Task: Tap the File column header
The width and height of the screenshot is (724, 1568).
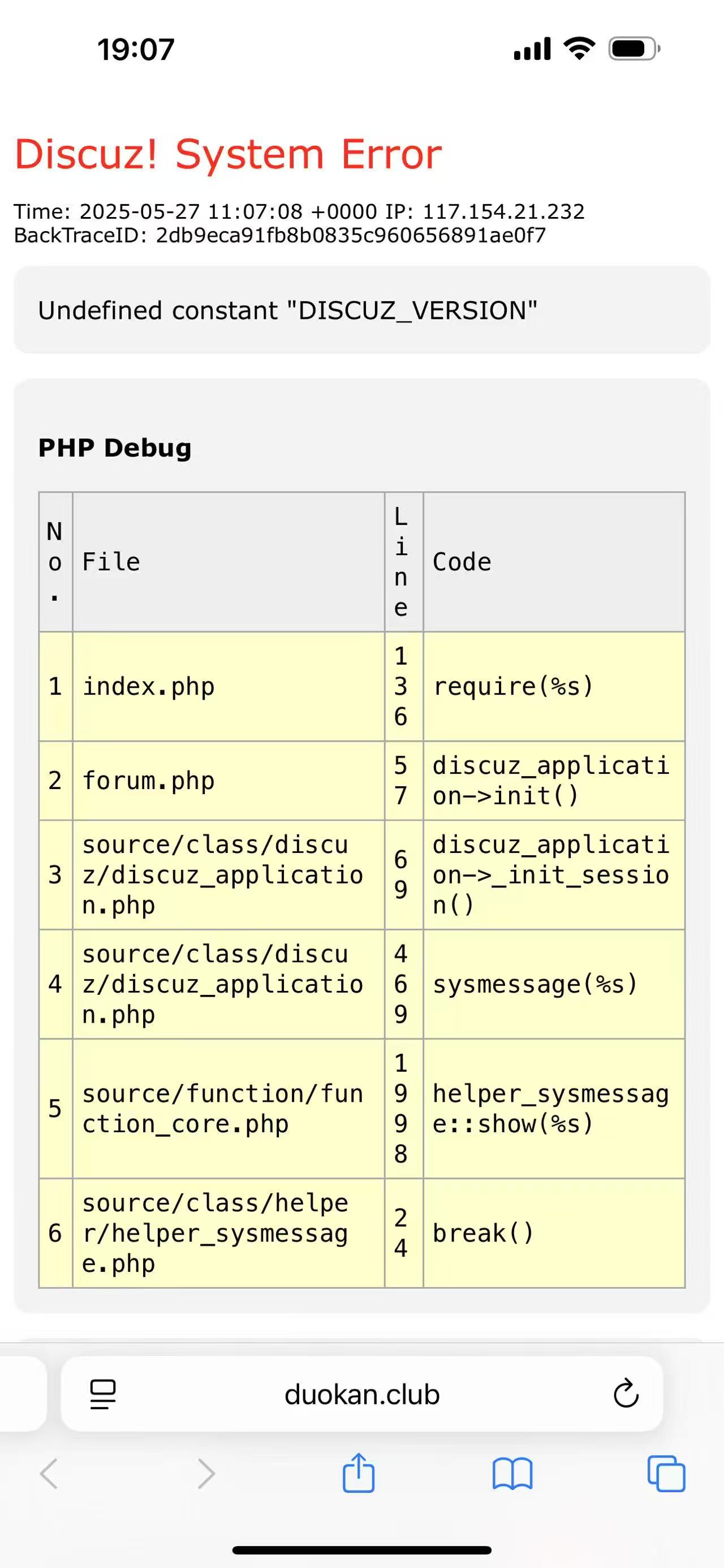Action: 229,562
